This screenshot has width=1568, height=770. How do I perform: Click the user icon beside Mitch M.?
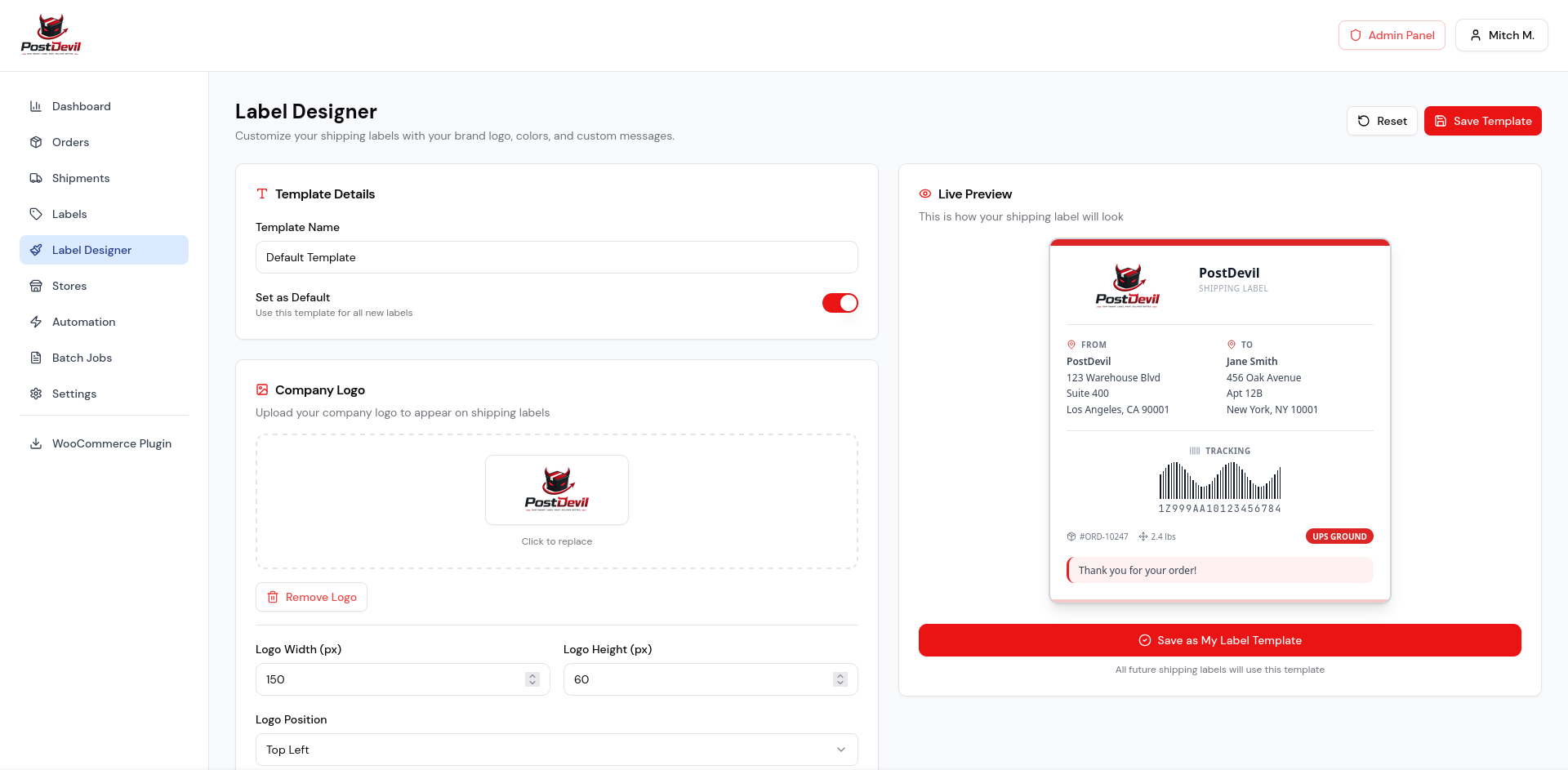click(1476, 35)
